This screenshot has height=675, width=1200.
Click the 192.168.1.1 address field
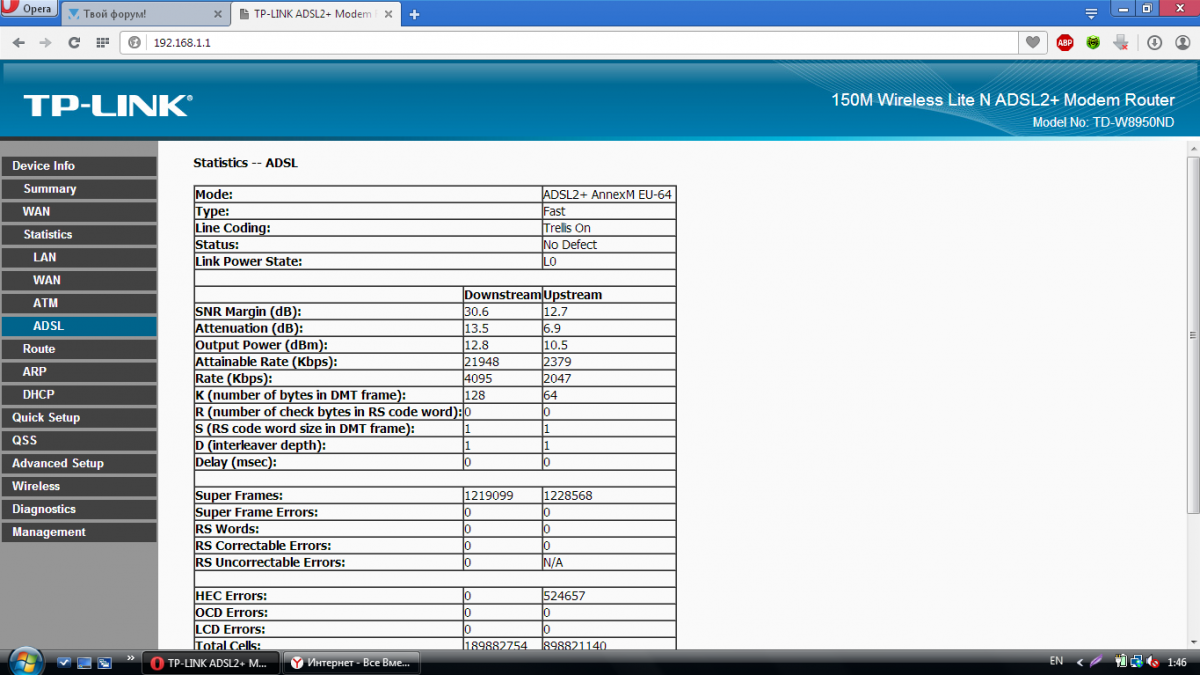coord(580,43)
